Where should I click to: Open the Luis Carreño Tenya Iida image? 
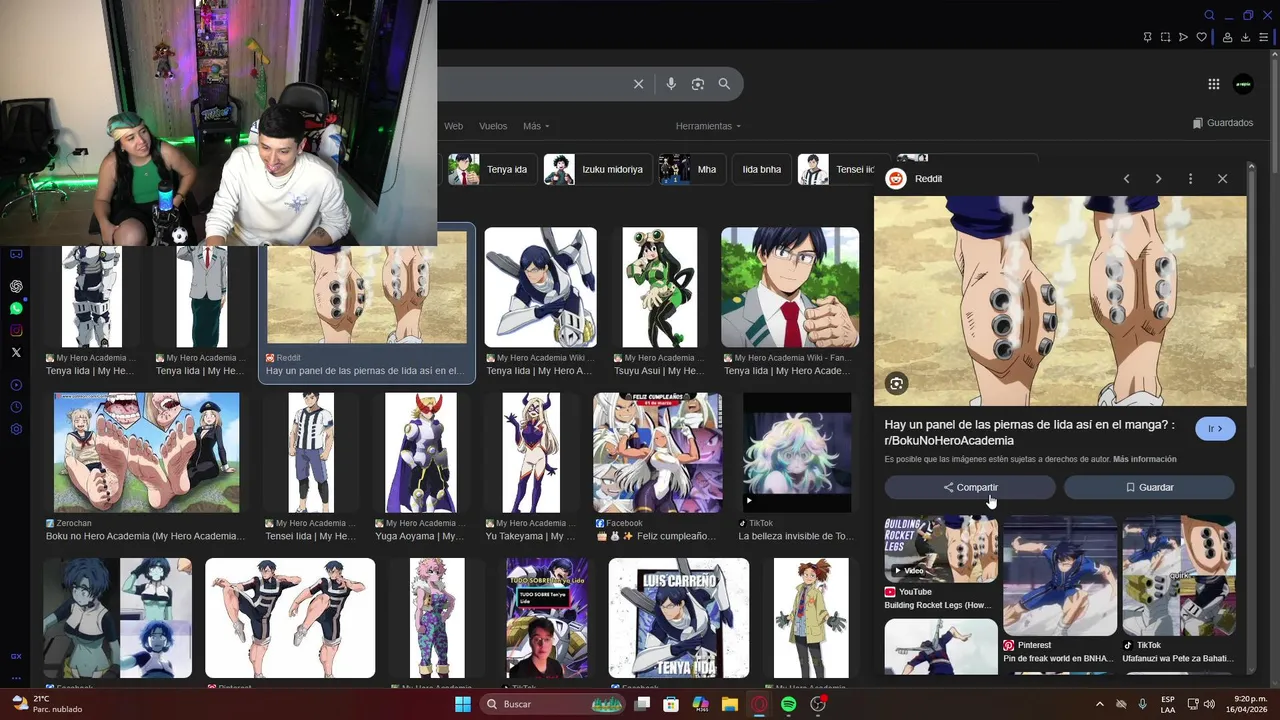678,618
